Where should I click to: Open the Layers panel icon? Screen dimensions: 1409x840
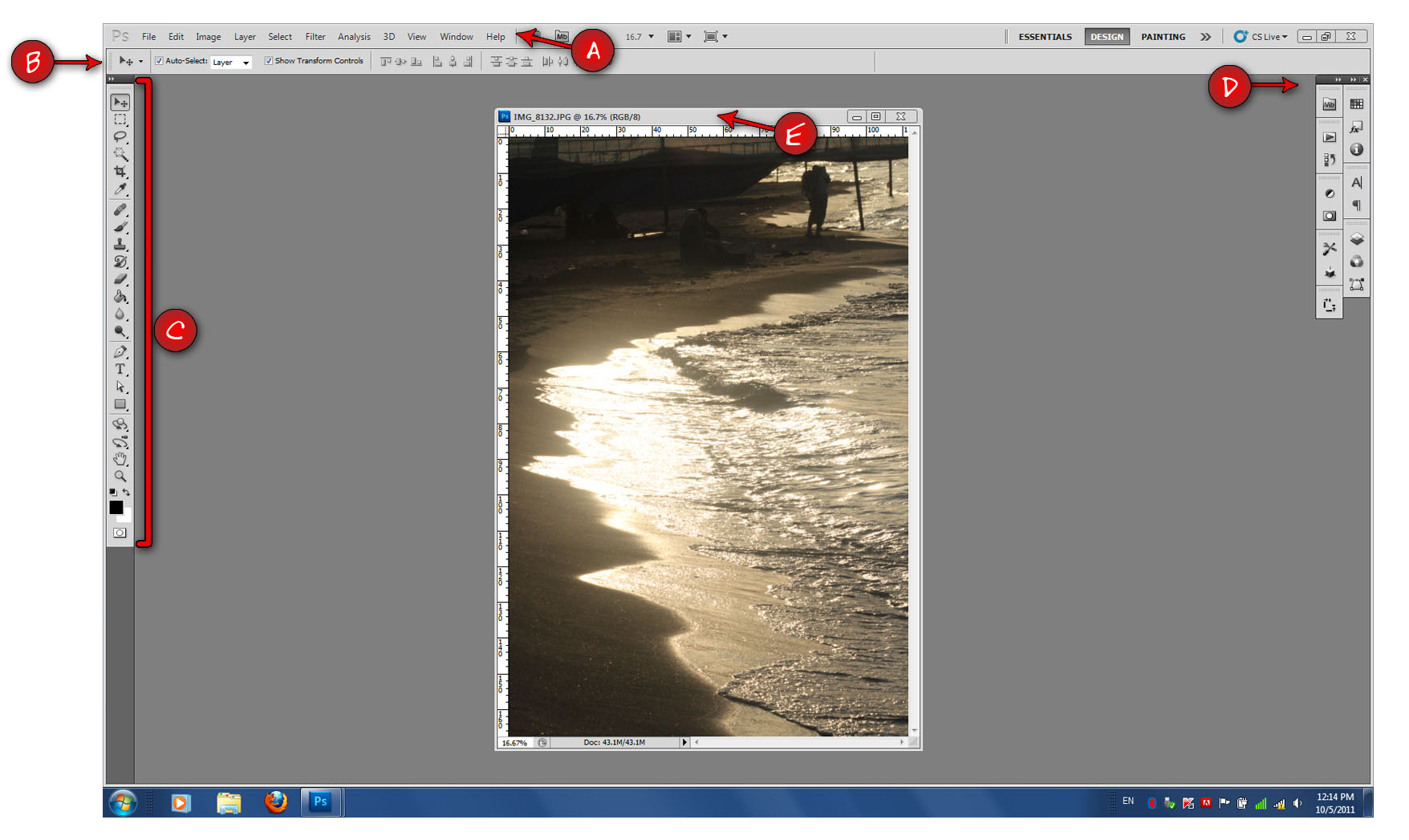pos(1356,239)
